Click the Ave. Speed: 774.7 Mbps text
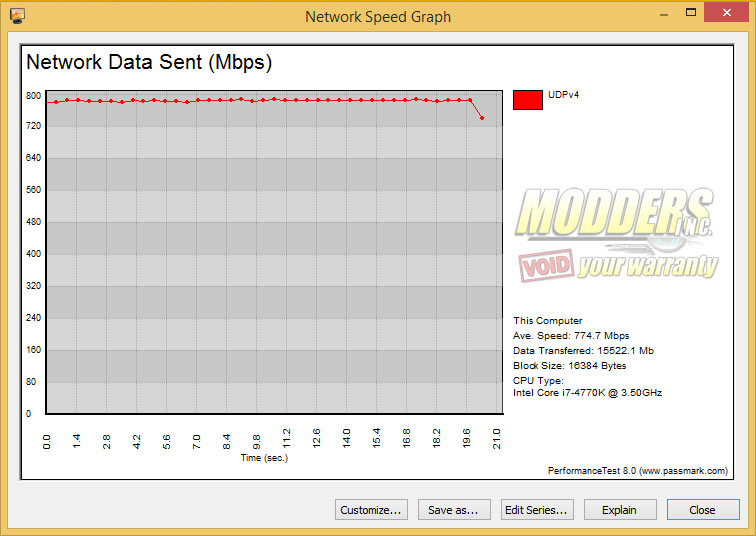The height and width of the screenshot is (536, 756). (571, 335)
